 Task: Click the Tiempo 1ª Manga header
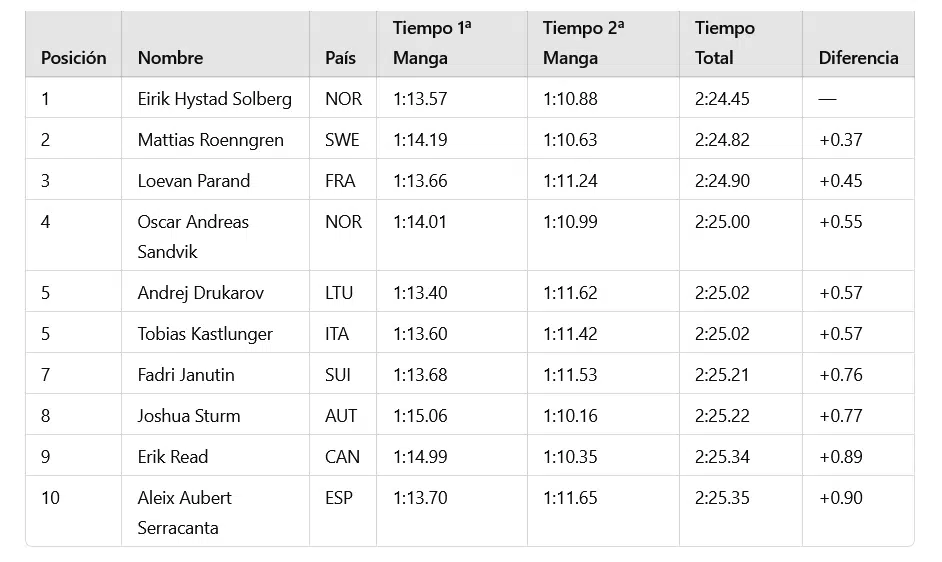(x=432, y=43)
